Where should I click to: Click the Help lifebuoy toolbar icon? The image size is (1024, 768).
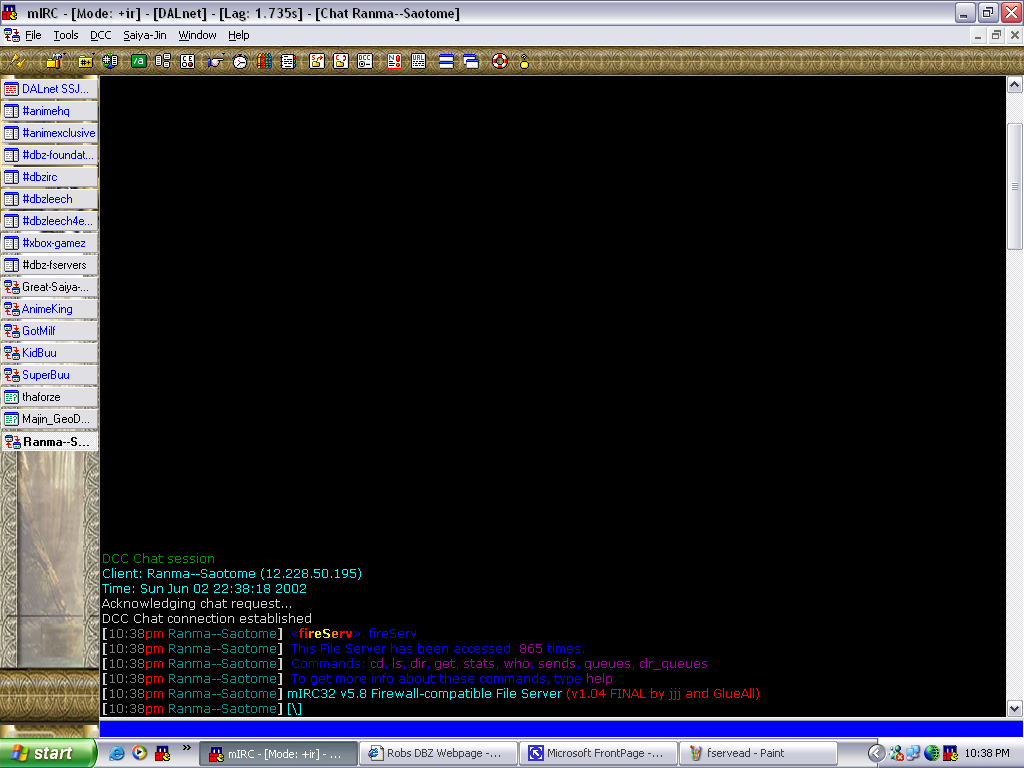(x=499, y=61)
